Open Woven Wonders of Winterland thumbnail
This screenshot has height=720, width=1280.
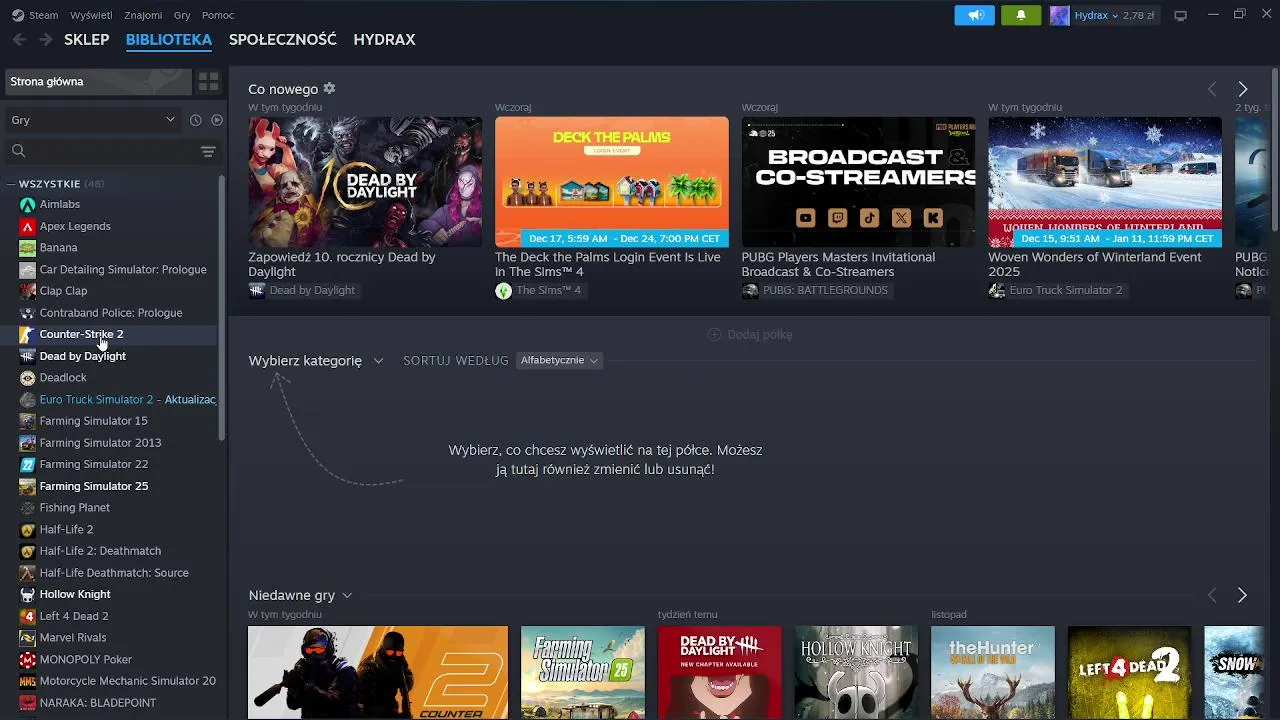[1105, 182]
